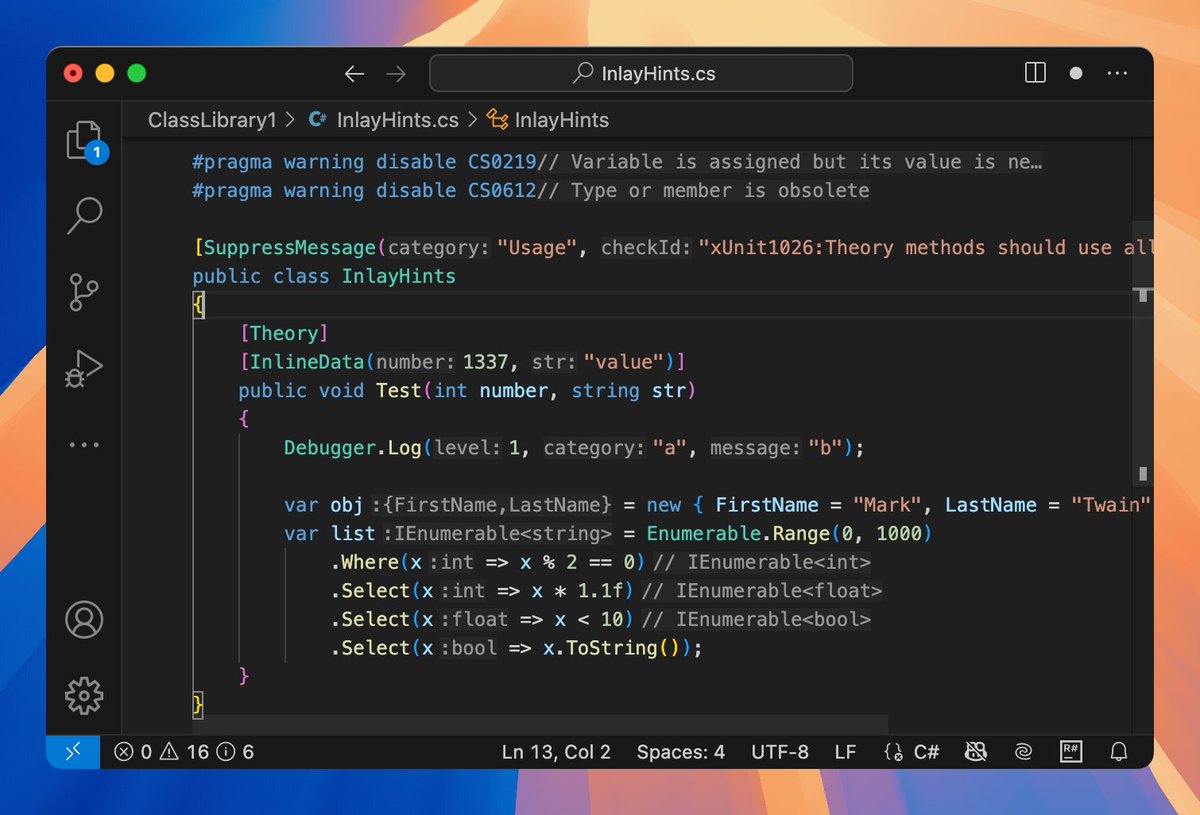The width and height of the screenshot is (1200, 815).
Task: Click the curly braces icon beside C#
Action: click(894, 751)
